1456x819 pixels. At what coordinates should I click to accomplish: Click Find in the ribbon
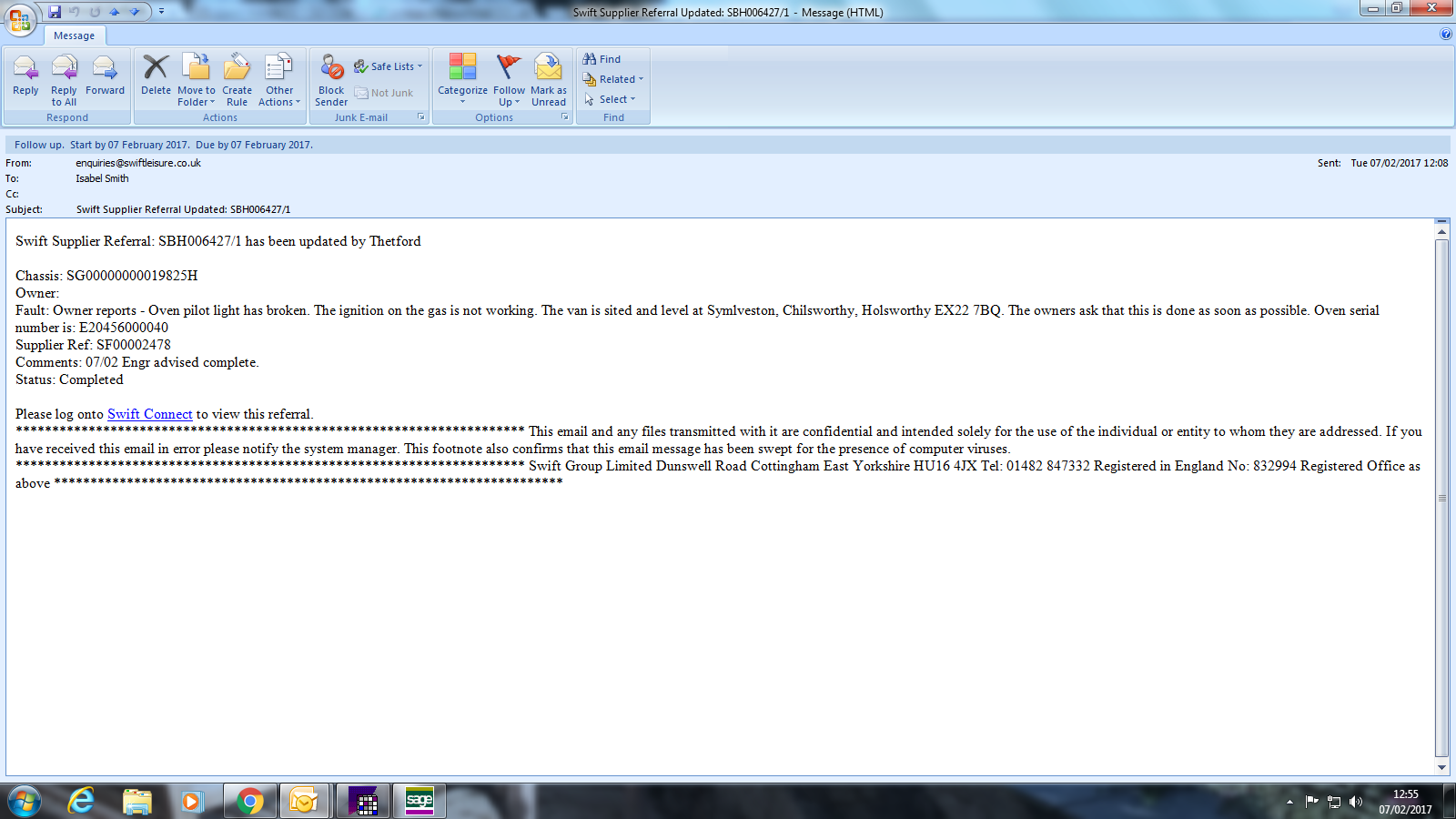602,59
